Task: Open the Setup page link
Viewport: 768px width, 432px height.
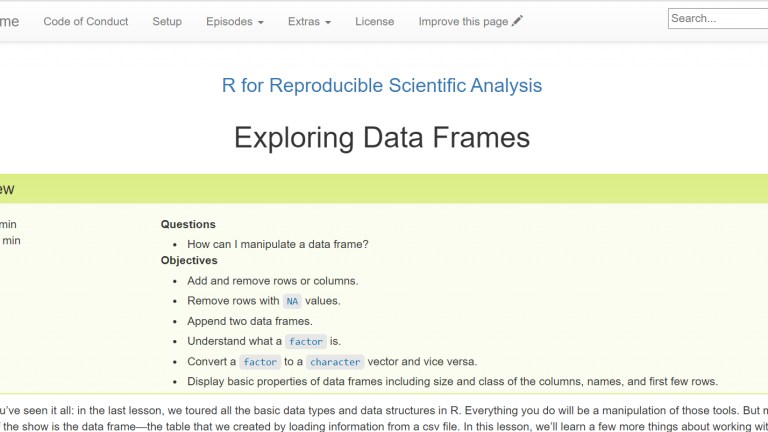Action: click(x=167, y=22)
